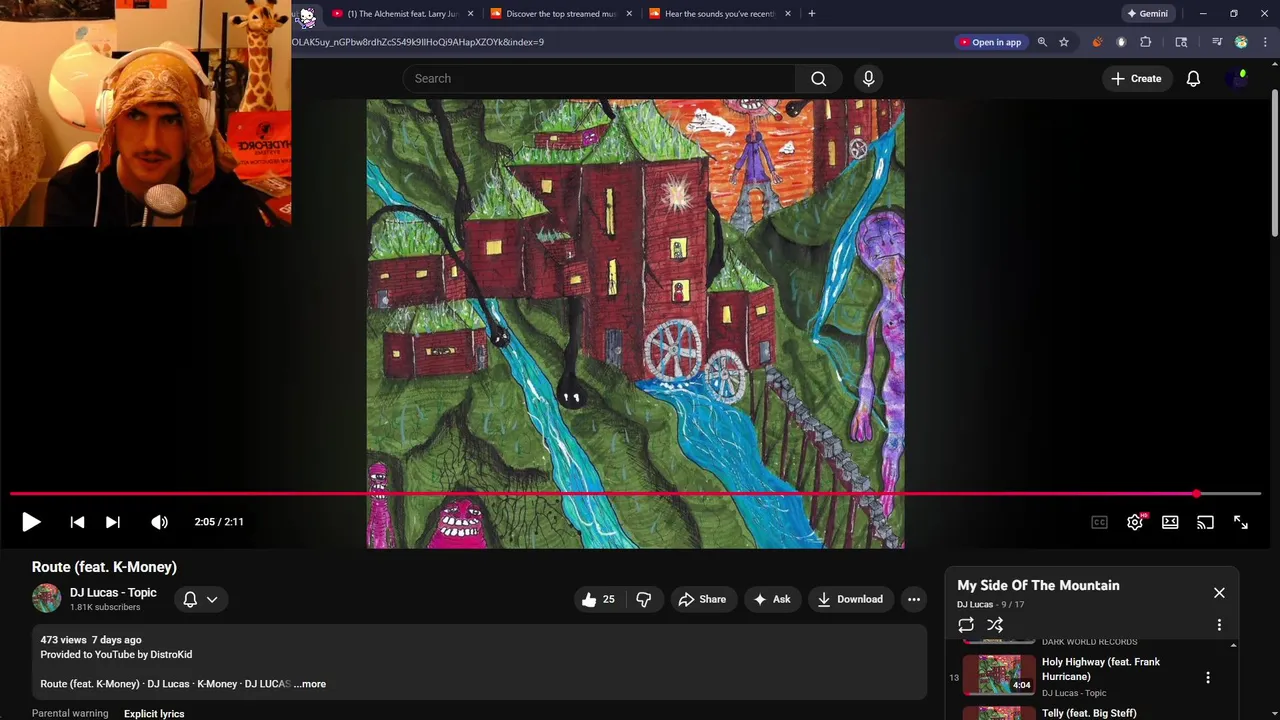Open DJ Lucas - Topic channel

113,593
